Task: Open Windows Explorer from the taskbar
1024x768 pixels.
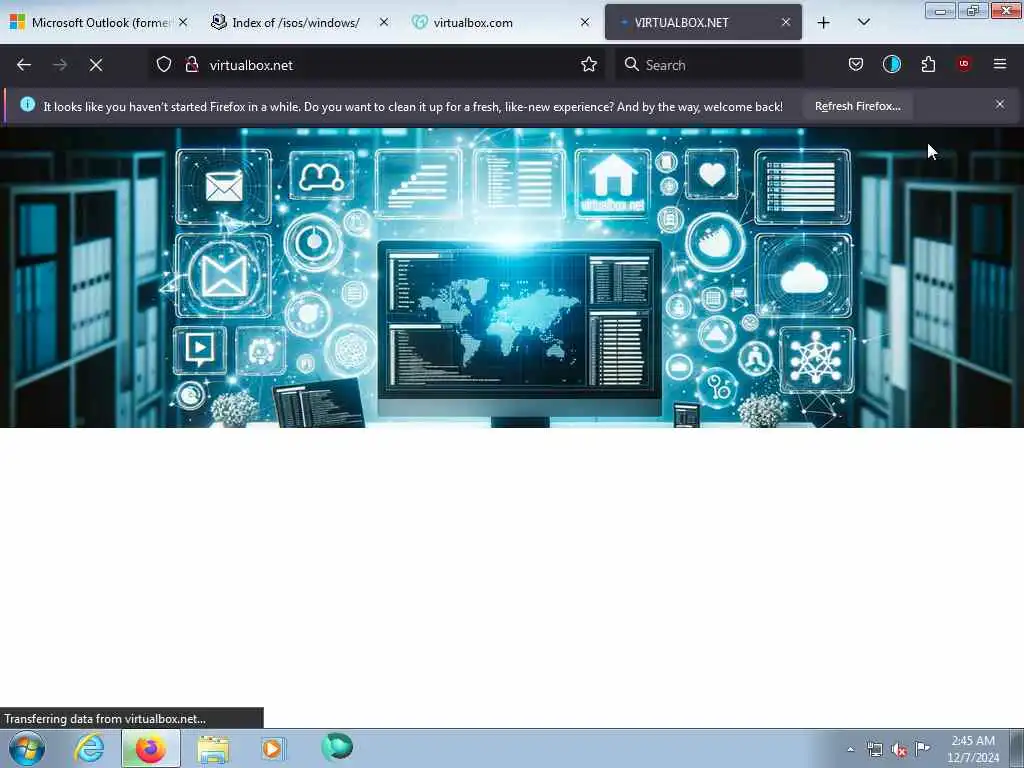Action: 213,749
